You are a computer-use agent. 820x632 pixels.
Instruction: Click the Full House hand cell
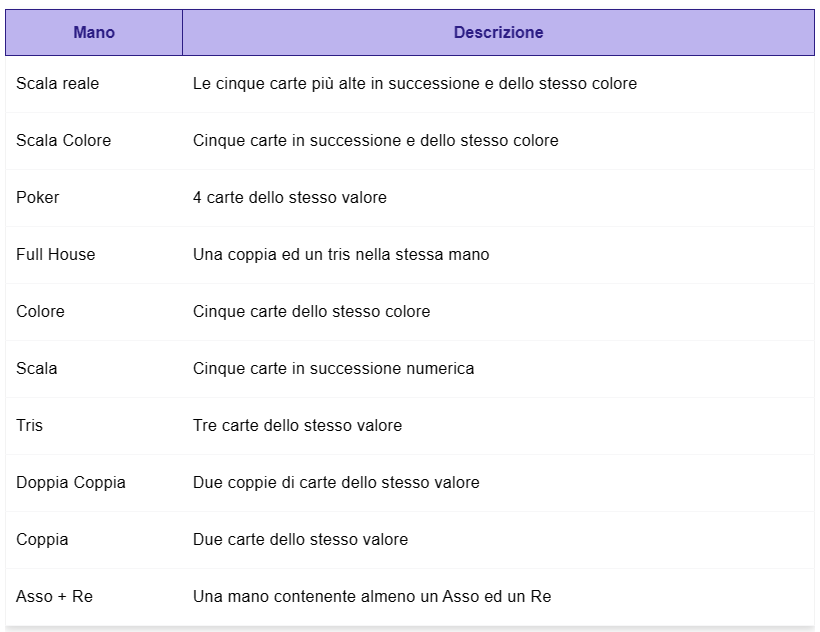(x=55, y=255)
